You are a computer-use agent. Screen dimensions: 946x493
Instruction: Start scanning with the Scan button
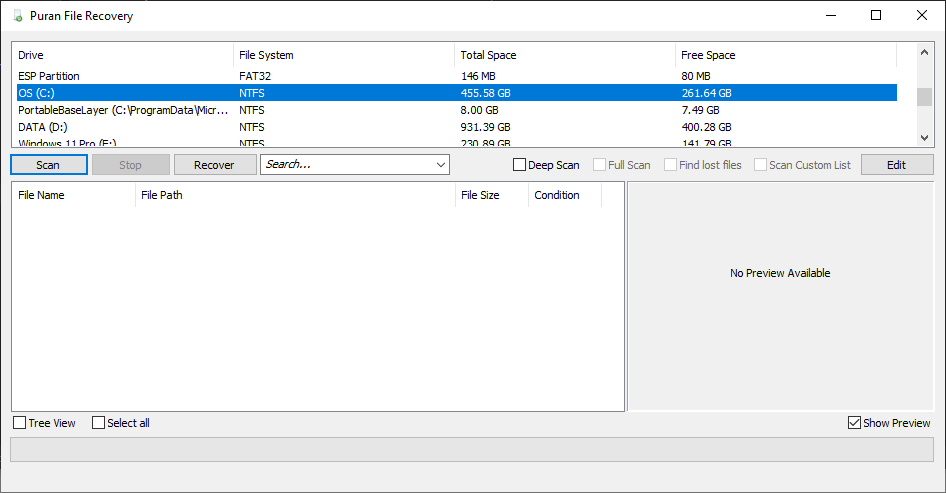(49, 165)
